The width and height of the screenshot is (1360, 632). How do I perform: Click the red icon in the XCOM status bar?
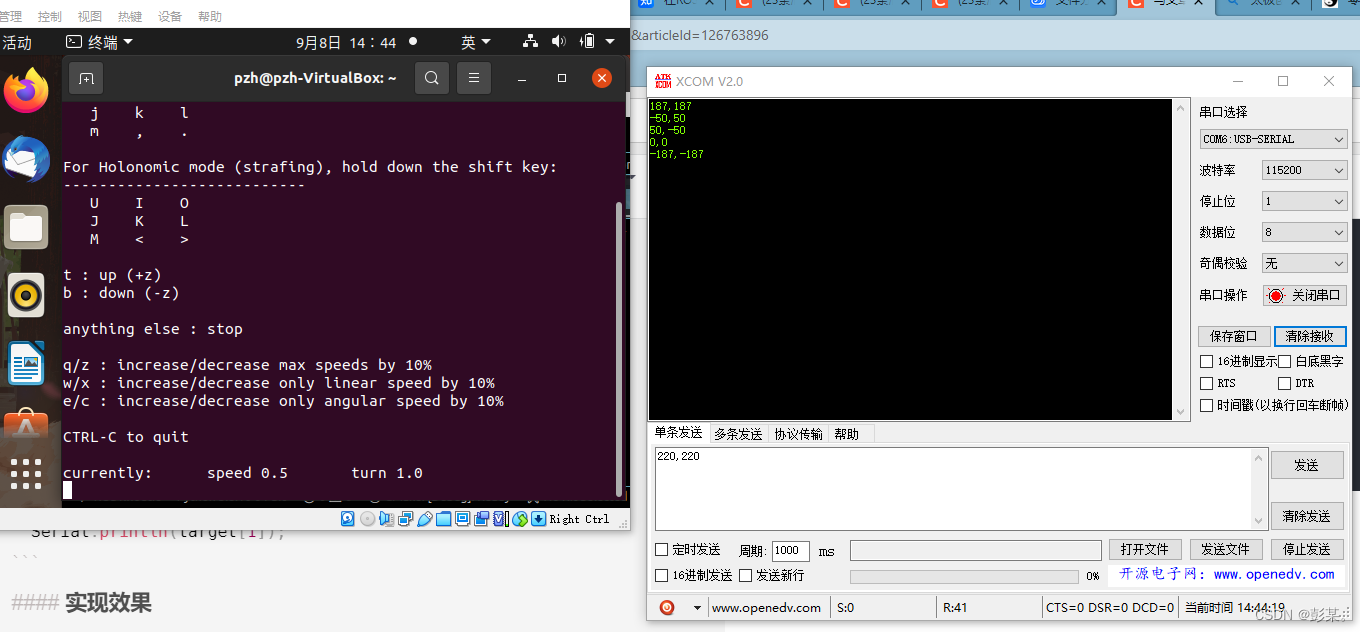(x=667, y=607)
